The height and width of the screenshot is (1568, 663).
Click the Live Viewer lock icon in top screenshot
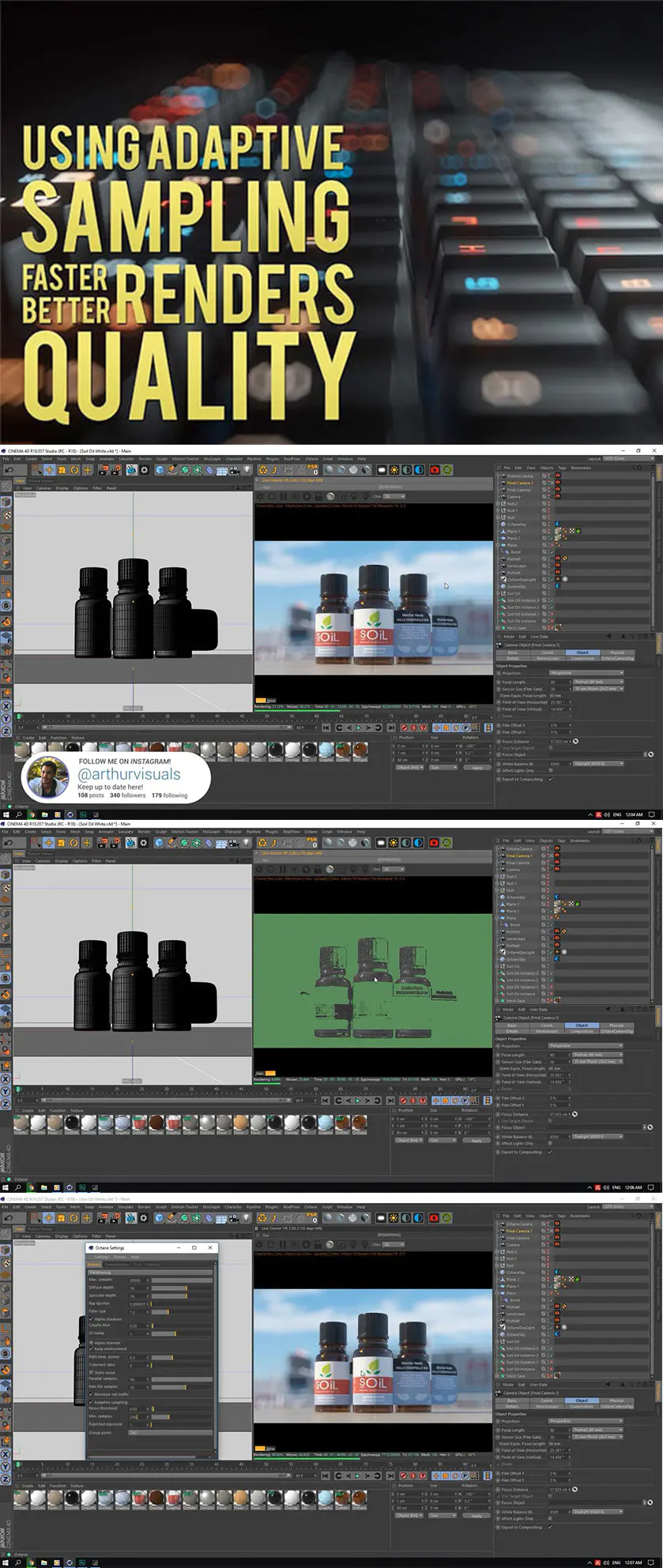(x=318, y=497)
